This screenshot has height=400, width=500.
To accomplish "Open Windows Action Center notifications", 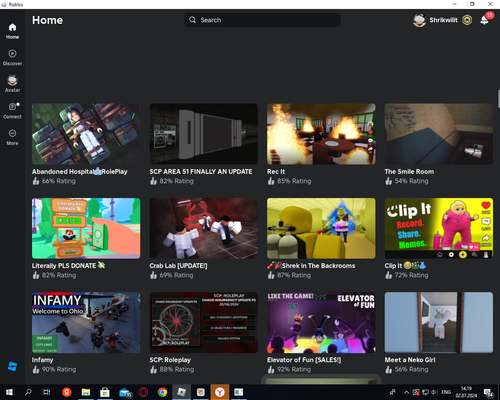I will pyautogui.click(x=489, y=393).
